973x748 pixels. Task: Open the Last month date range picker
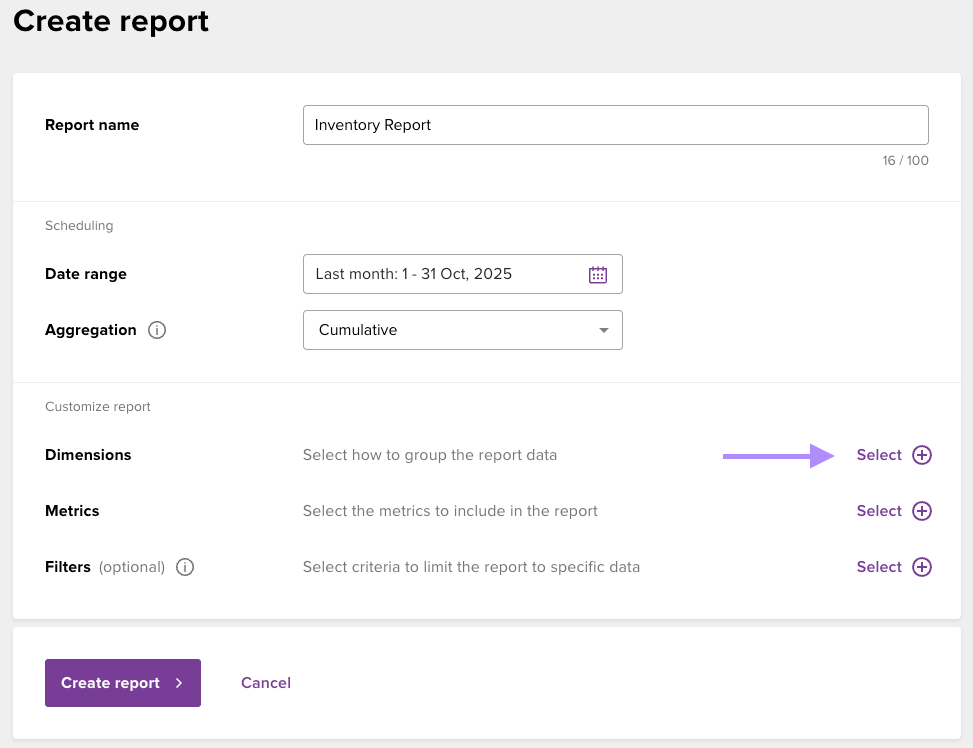coord(445,274)
